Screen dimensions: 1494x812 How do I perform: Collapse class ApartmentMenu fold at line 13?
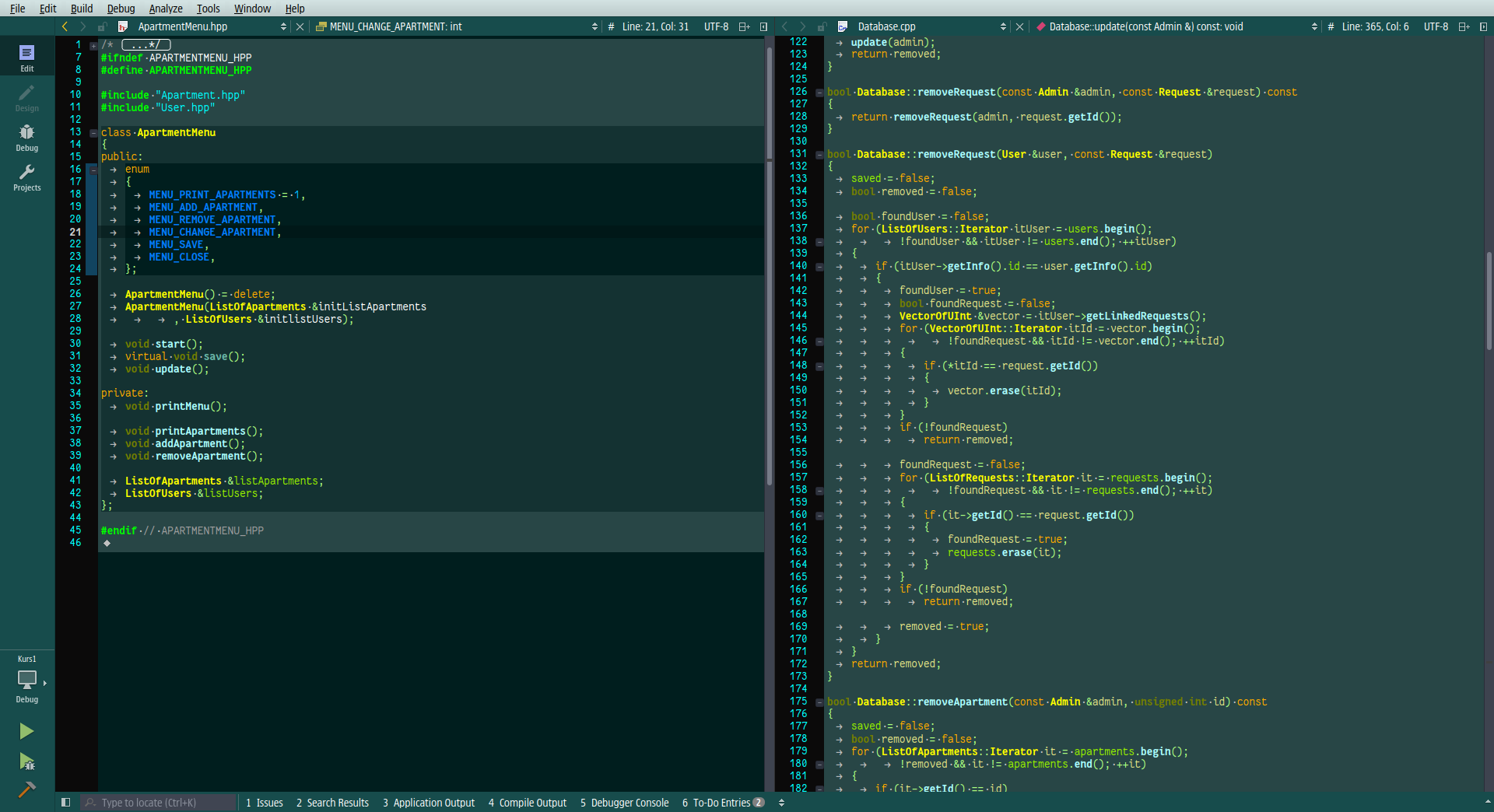[93, 132]
